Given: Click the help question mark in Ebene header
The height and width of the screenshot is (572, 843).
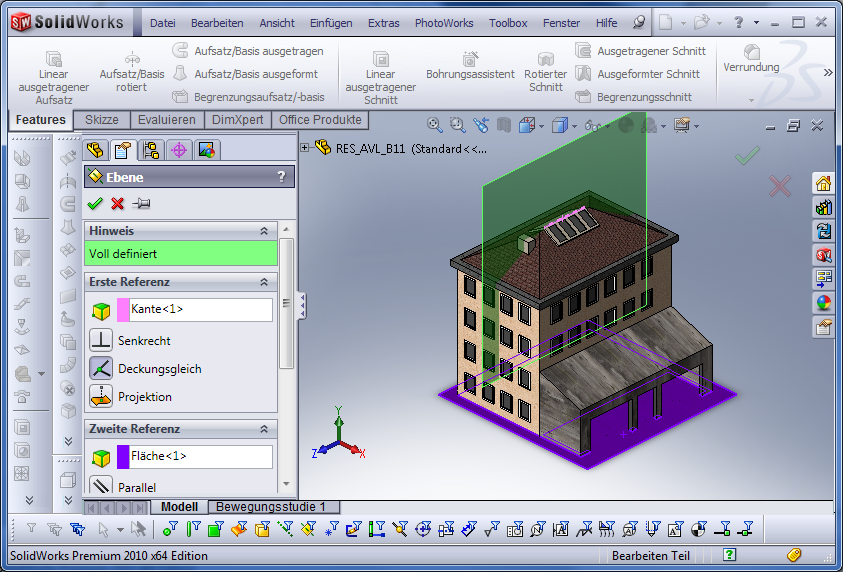Looking at the screenshot, I should (x=281, y=177).
